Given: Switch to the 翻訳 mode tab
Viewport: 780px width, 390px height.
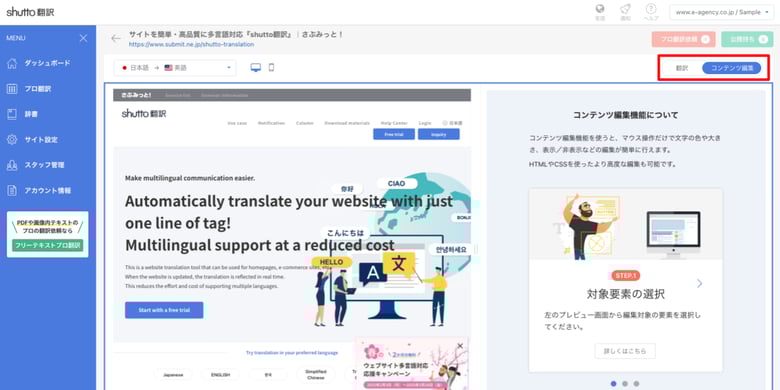Looking at the screenshot, I should click(682, 68).
